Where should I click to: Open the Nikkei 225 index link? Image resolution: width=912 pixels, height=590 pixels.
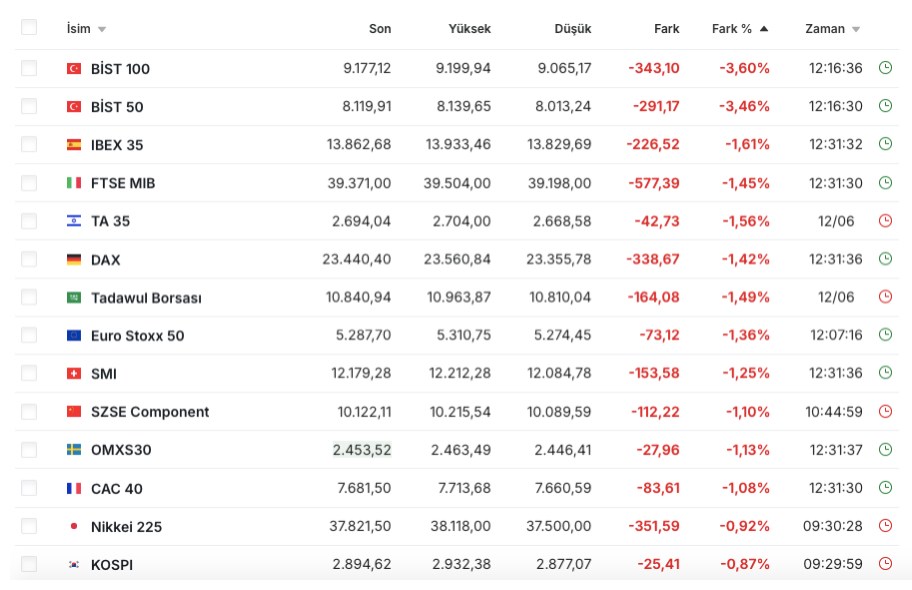point(126,527)
